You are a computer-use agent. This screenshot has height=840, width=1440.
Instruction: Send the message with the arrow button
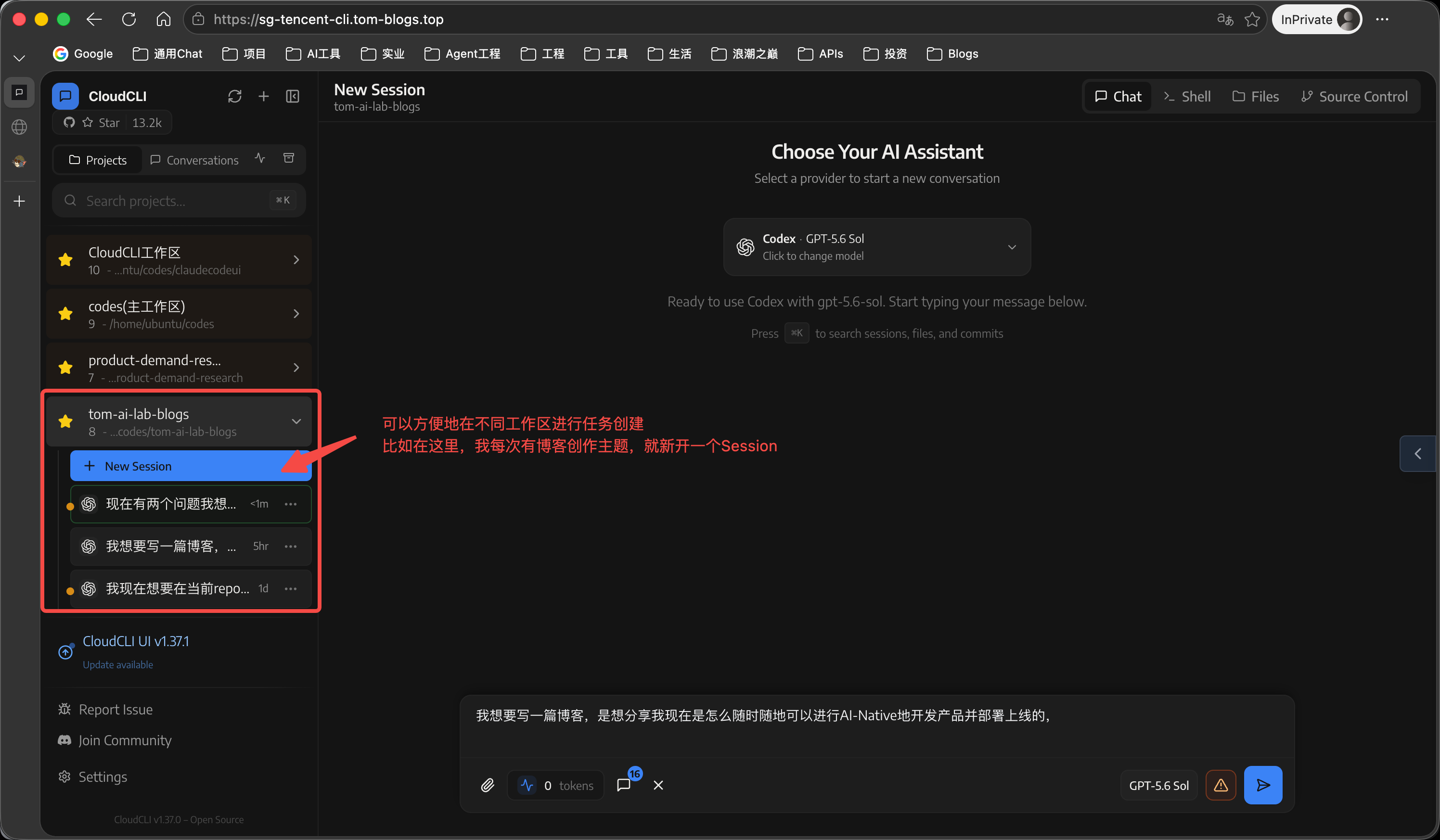click(x=1263, y=785)
